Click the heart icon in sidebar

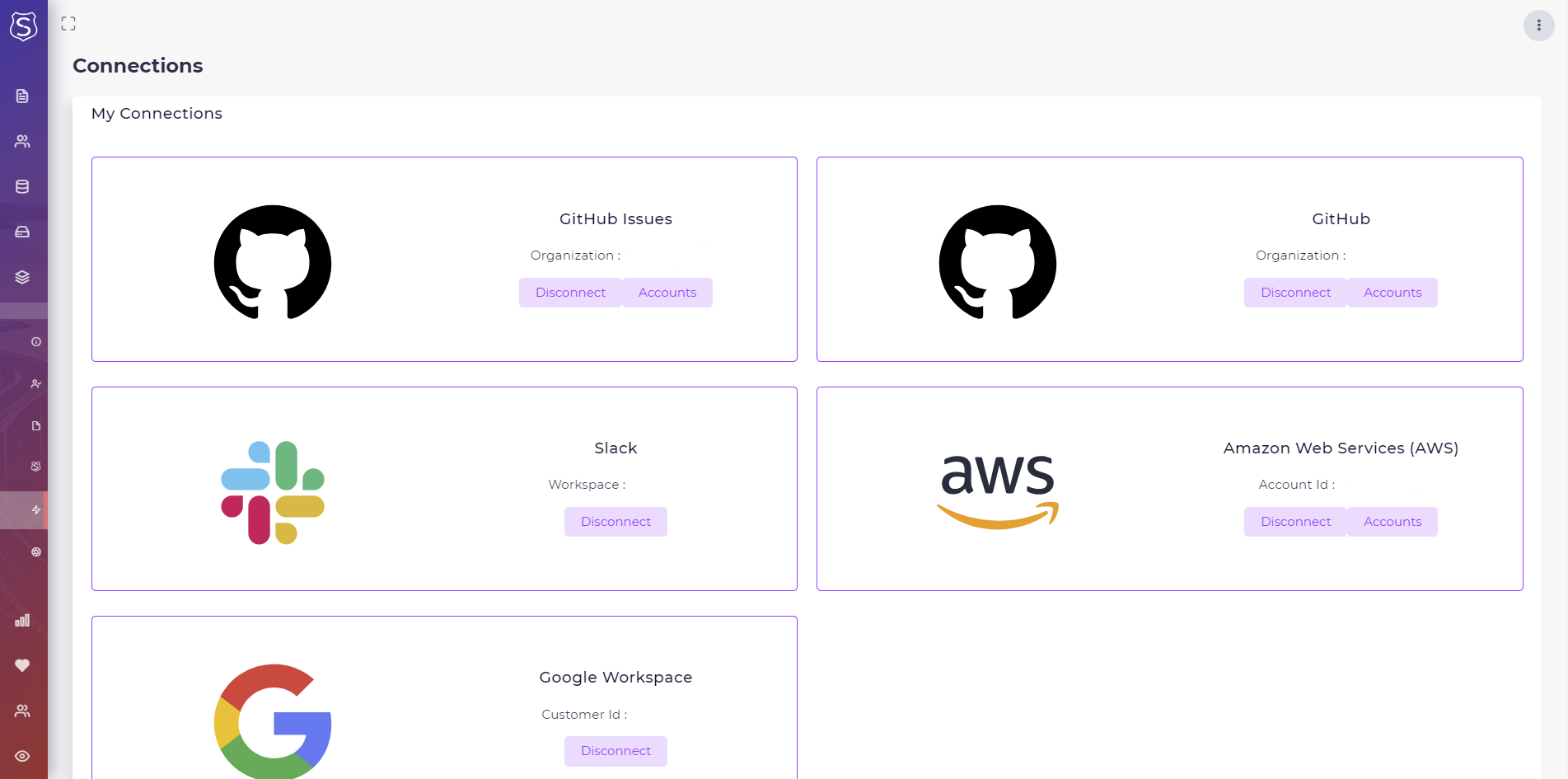pyautogui.click(x=22, y=665)
